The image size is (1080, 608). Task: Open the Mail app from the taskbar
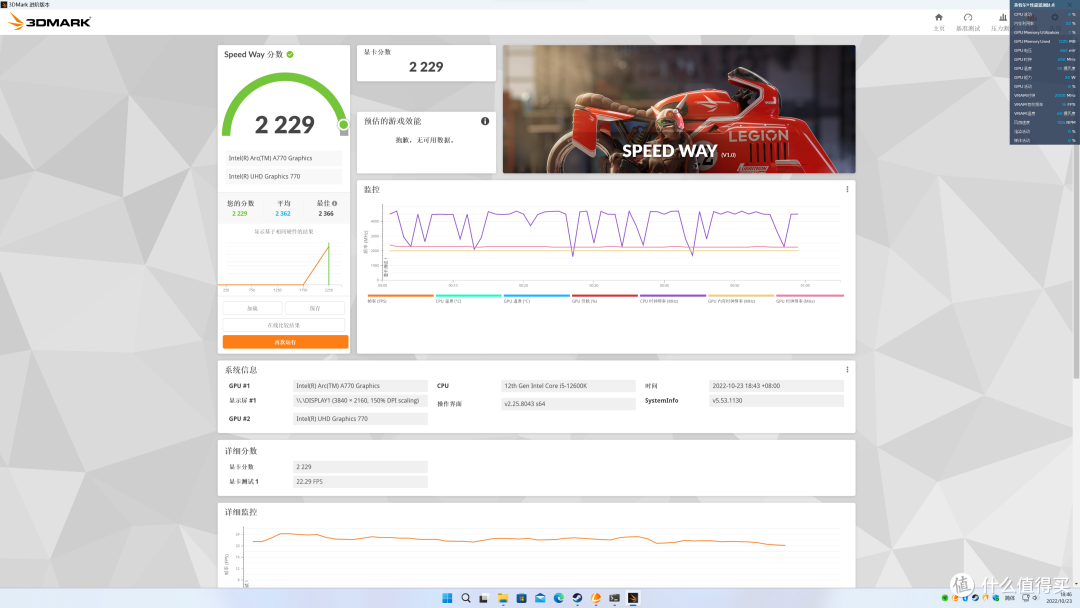click(540, 598)
